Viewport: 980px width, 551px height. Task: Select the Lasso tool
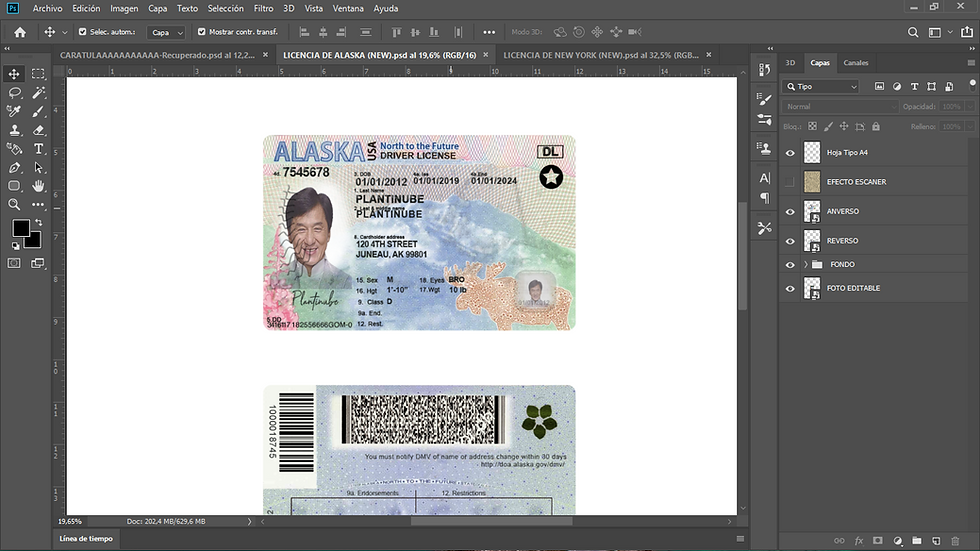[x=15, y=92]
